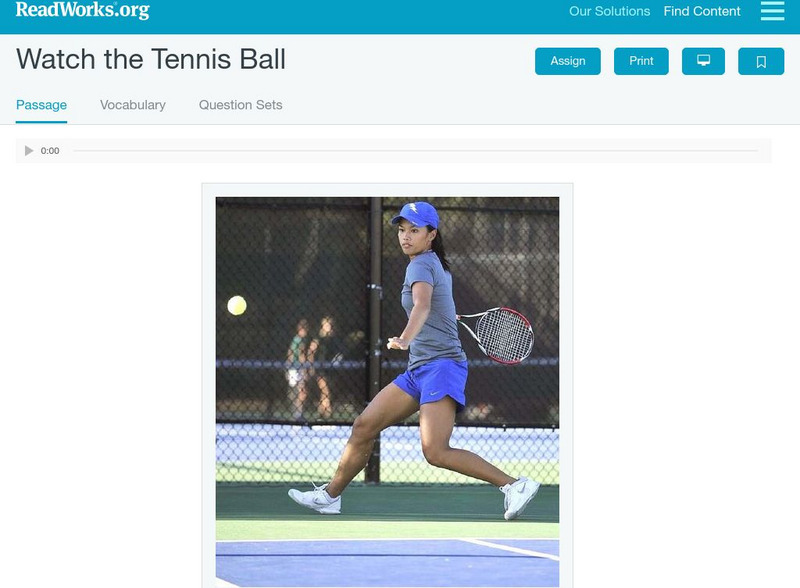
Task: Select the Passage tab
Action: point(41,105)
